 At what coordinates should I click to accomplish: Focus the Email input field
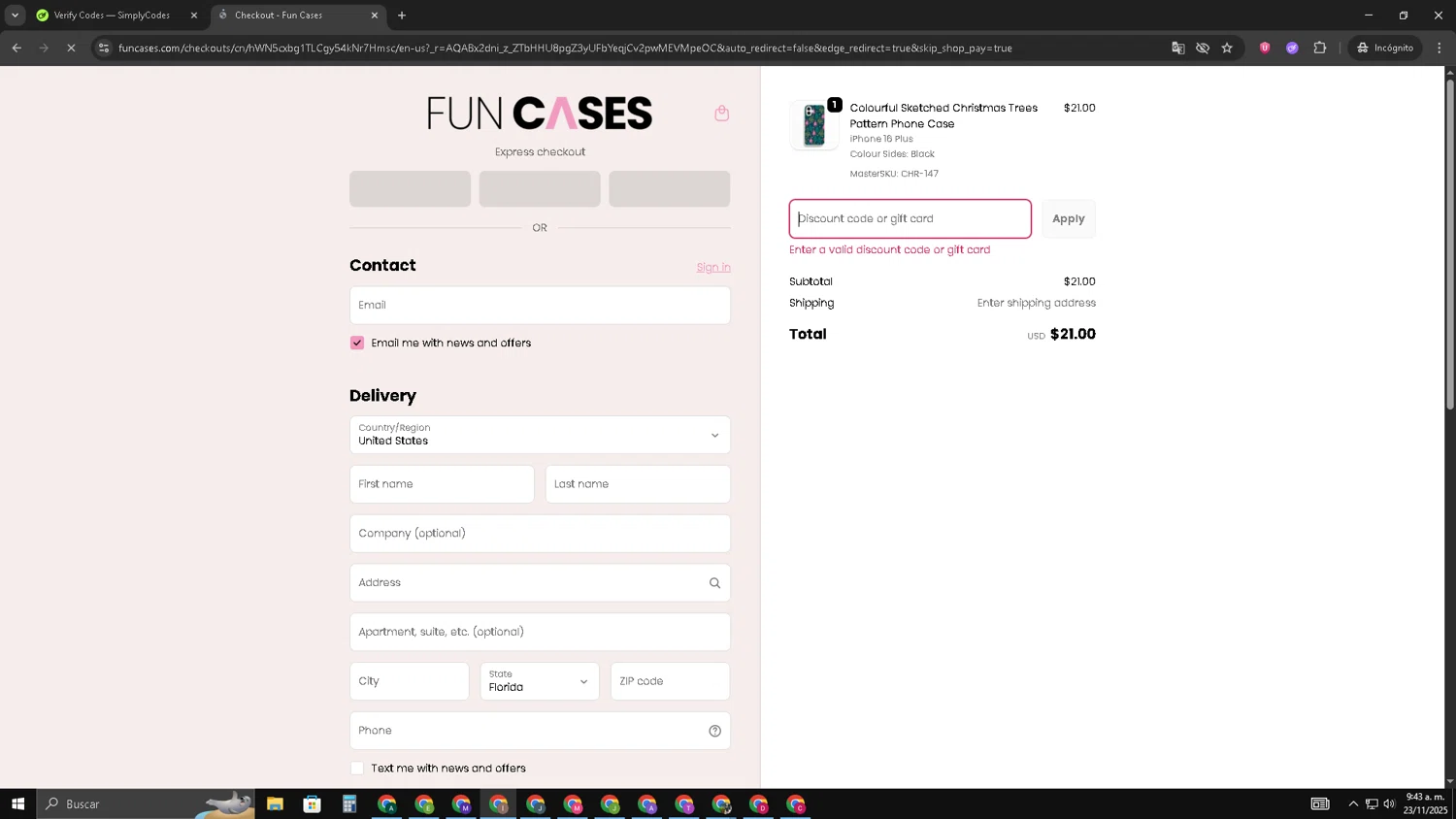540,305
